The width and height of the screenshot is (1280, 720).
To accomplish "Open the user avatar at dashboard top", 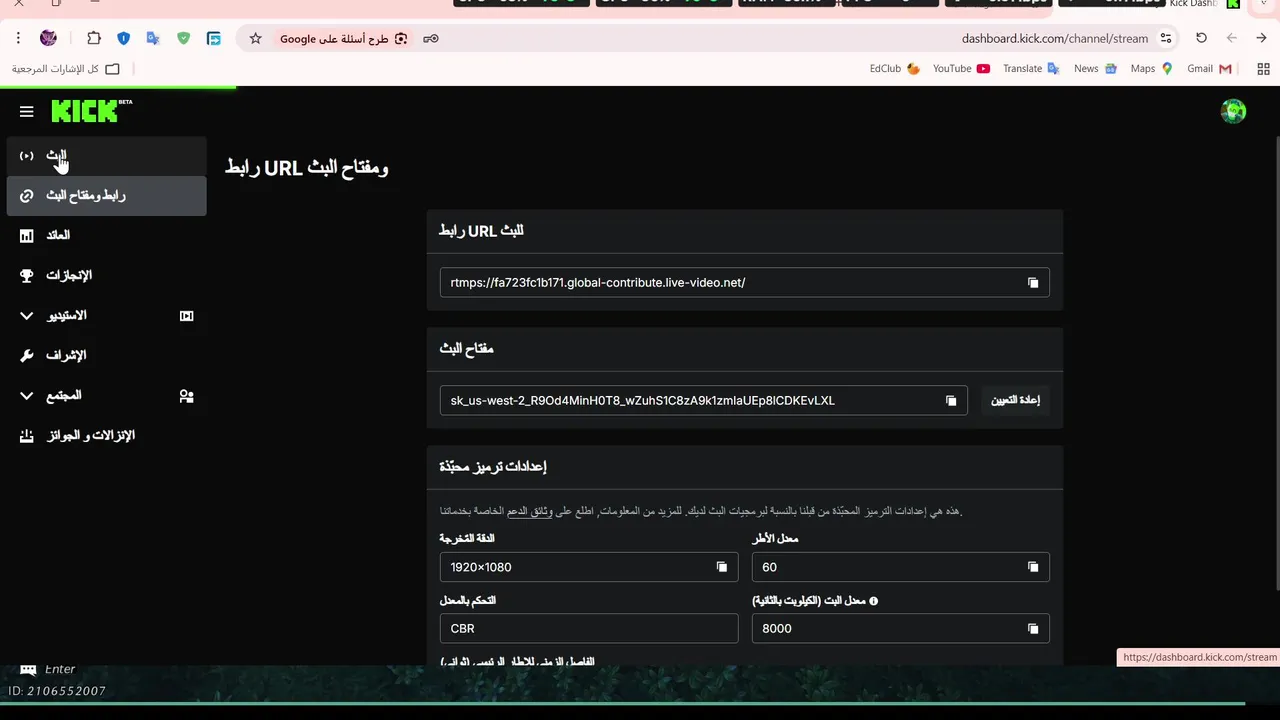I will click(x=1233, y=111).
